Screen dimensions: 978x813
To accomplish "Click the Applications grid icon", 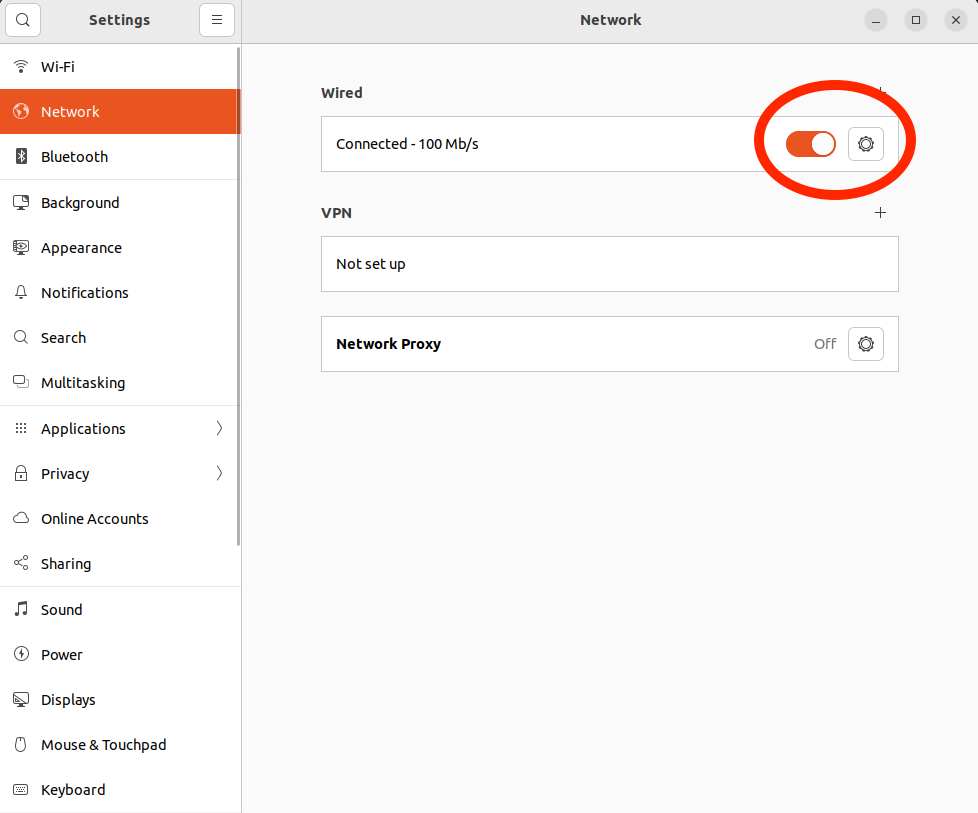I will (x=21, y=428).
